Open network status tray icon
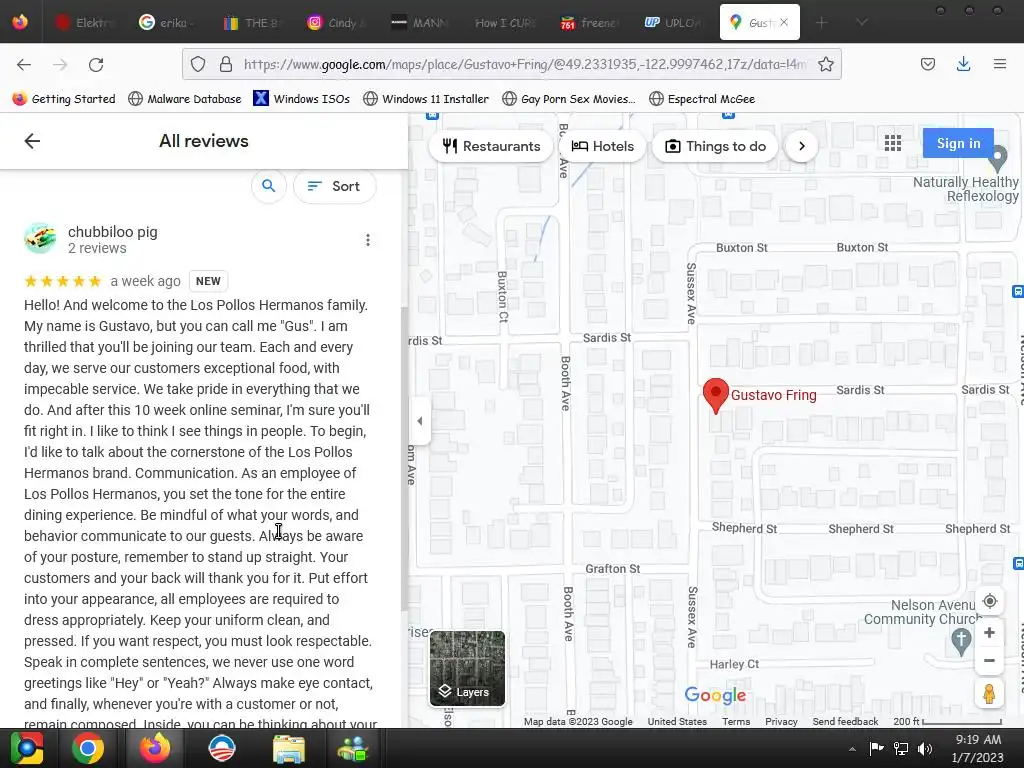1024x768 pixels. (x=901, y=748)
